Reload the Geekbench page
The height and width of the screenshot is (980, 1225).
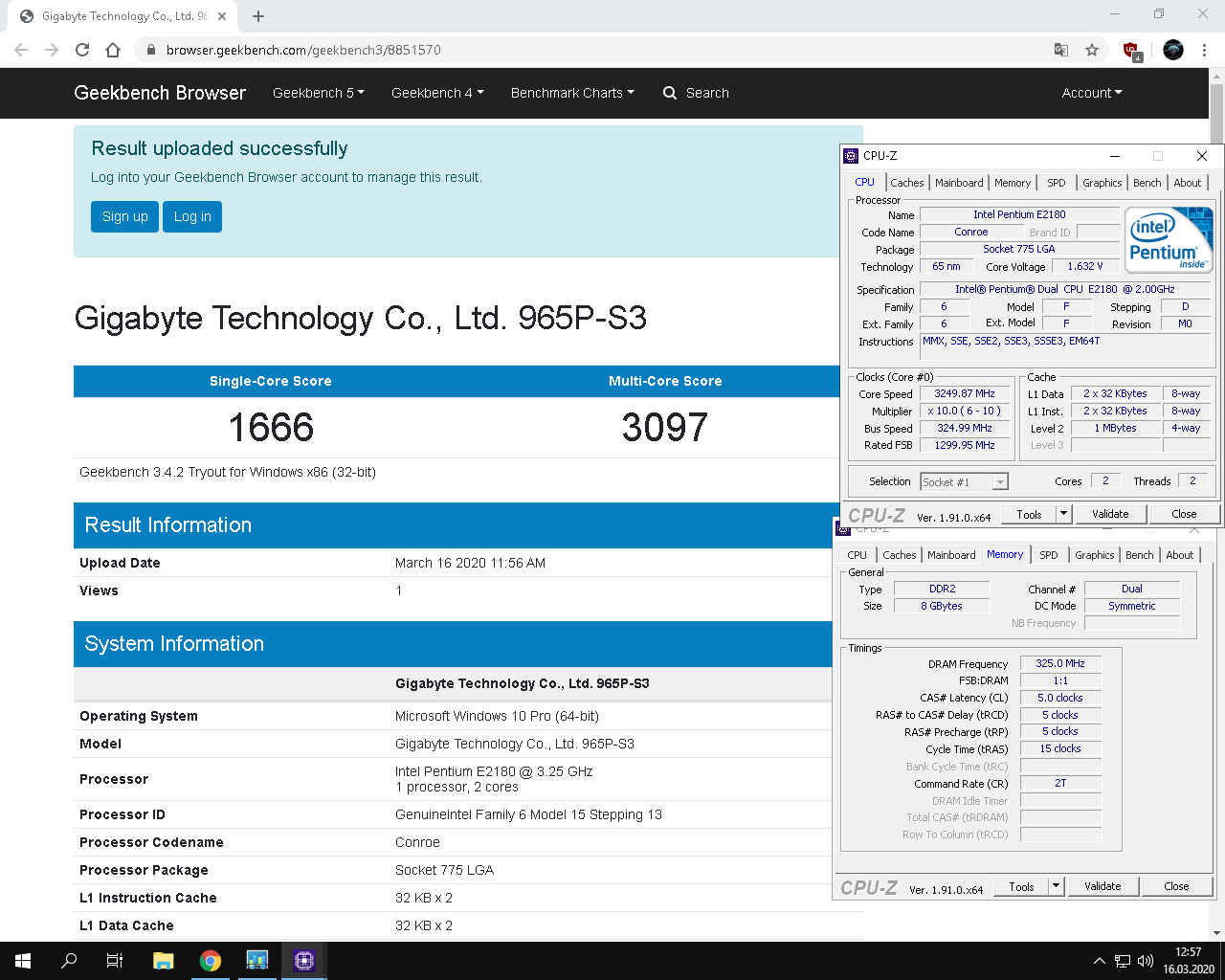point(82,50)
